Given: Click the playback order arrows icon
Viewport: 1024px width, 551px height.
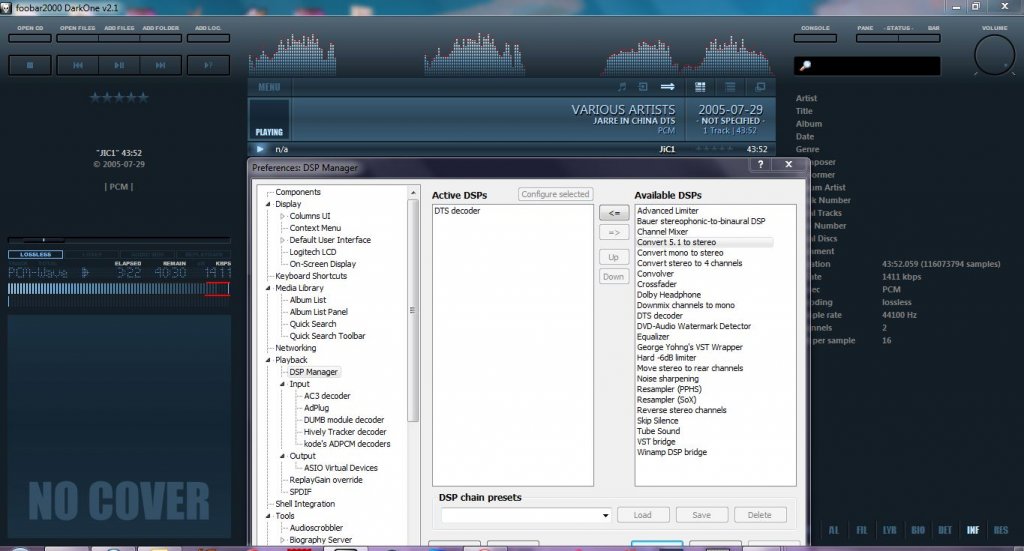Looking at the screenshot, I should pyautogui.click(x=667, y=87).
